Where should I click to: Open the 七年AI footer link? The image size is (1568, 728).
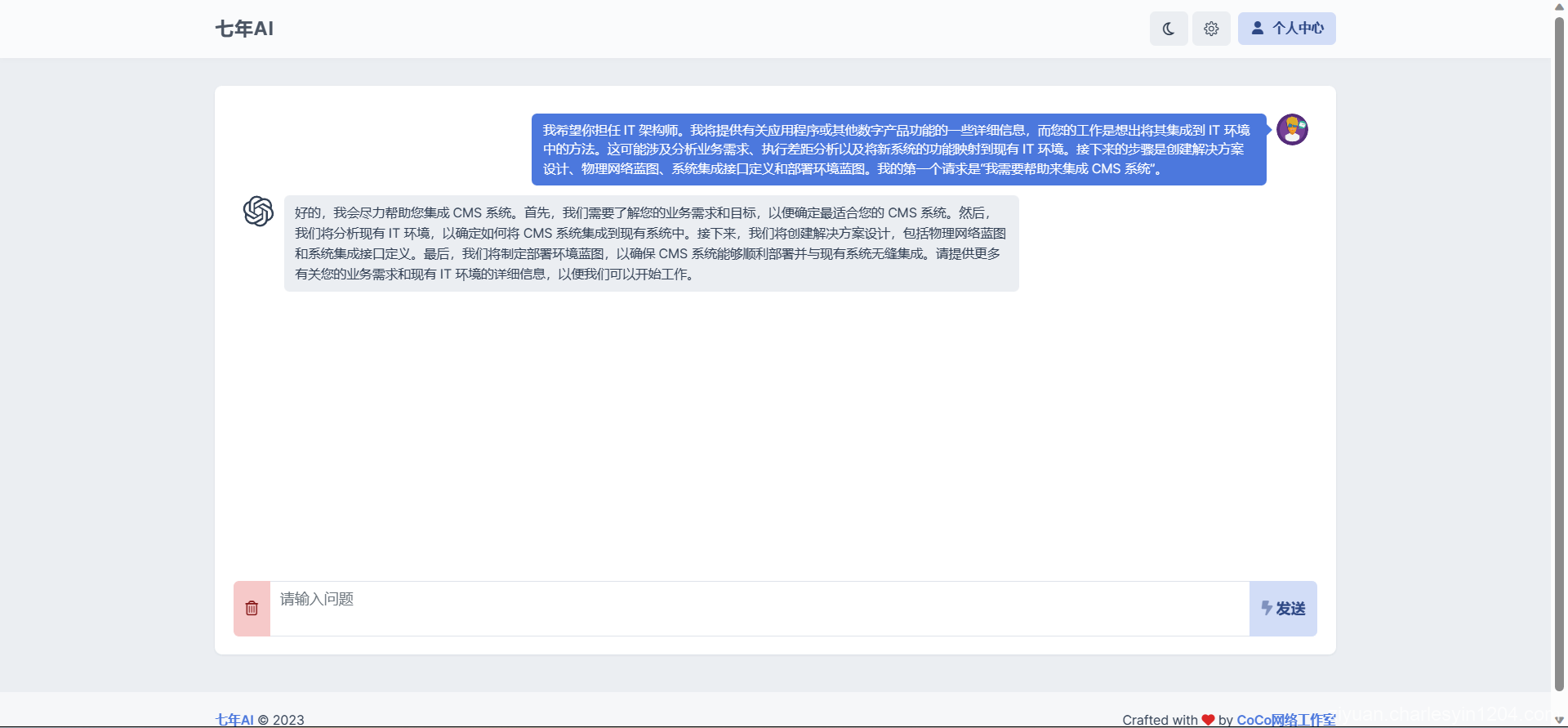pyautogui.click(x=234, y=720)
